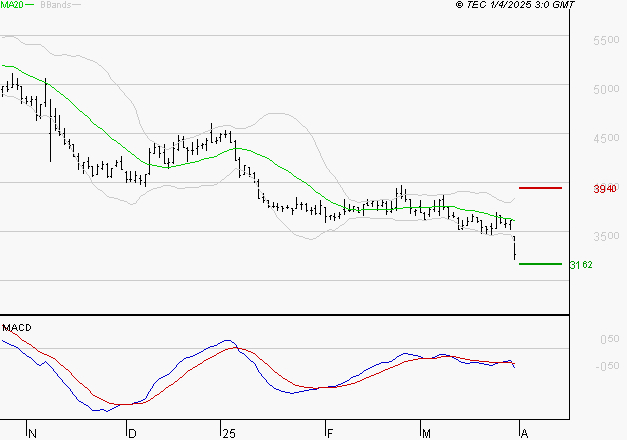
Task: Click the red resistance level line
Action: click(540, 188)
